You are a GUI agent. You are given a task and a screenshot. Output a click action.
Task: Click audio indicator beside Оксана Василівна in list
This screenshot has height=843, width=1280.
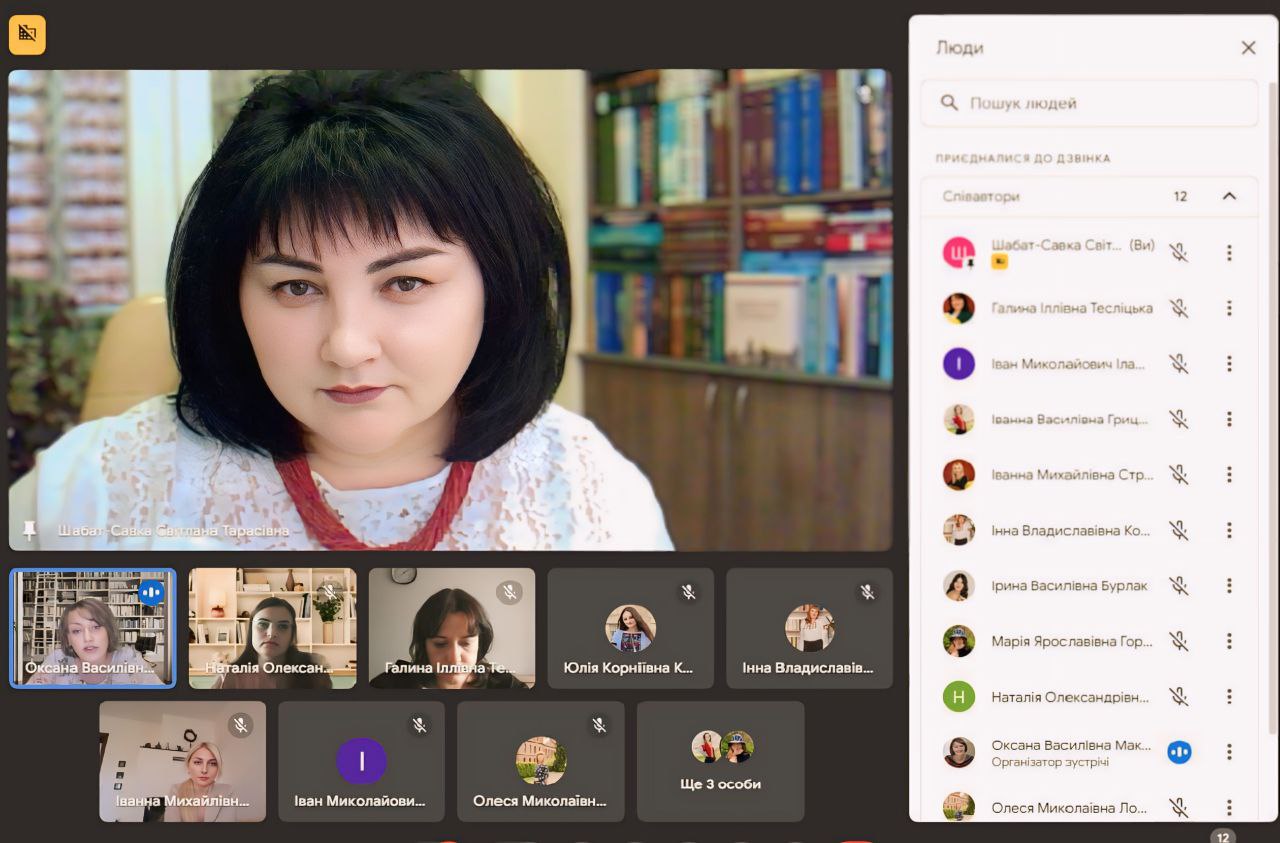click(x=1179, y=751)
